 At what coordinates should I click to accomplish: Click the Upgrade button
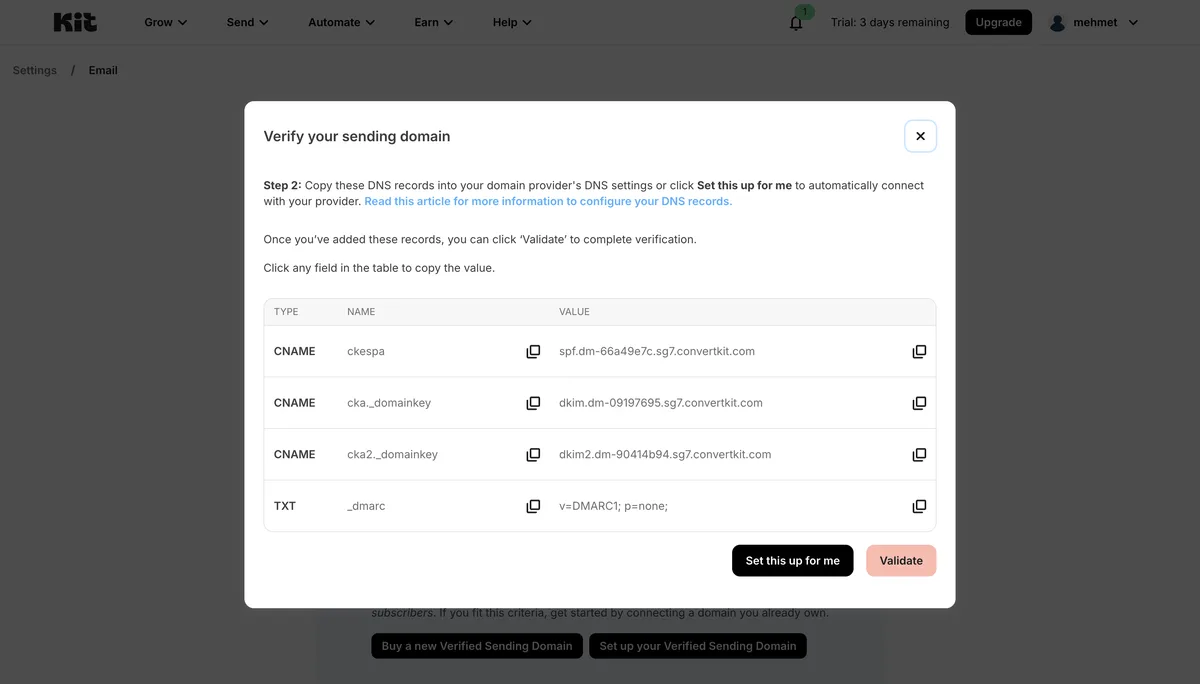pos(998,22)
